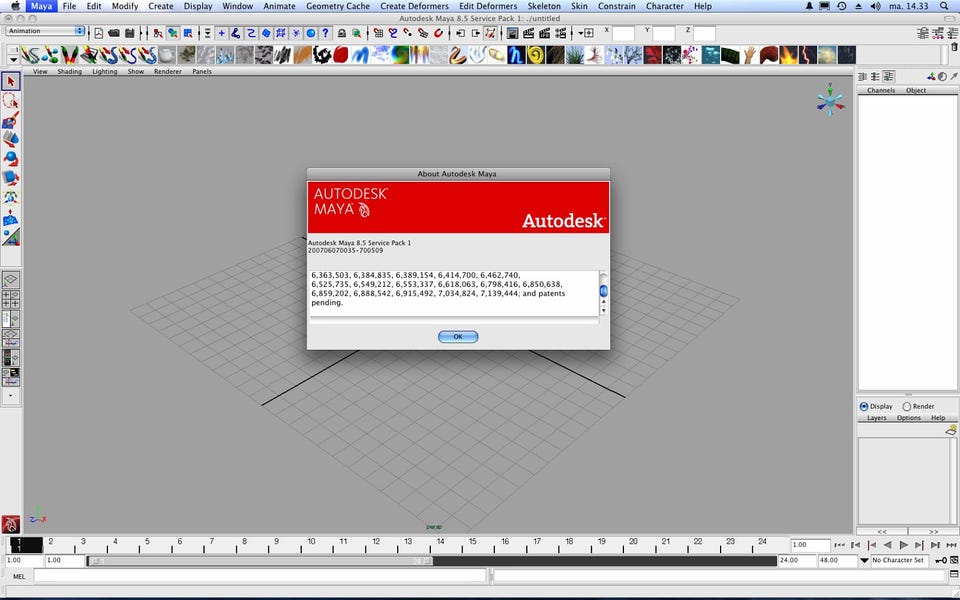Select the Move tool

click(x=10, y=140)
